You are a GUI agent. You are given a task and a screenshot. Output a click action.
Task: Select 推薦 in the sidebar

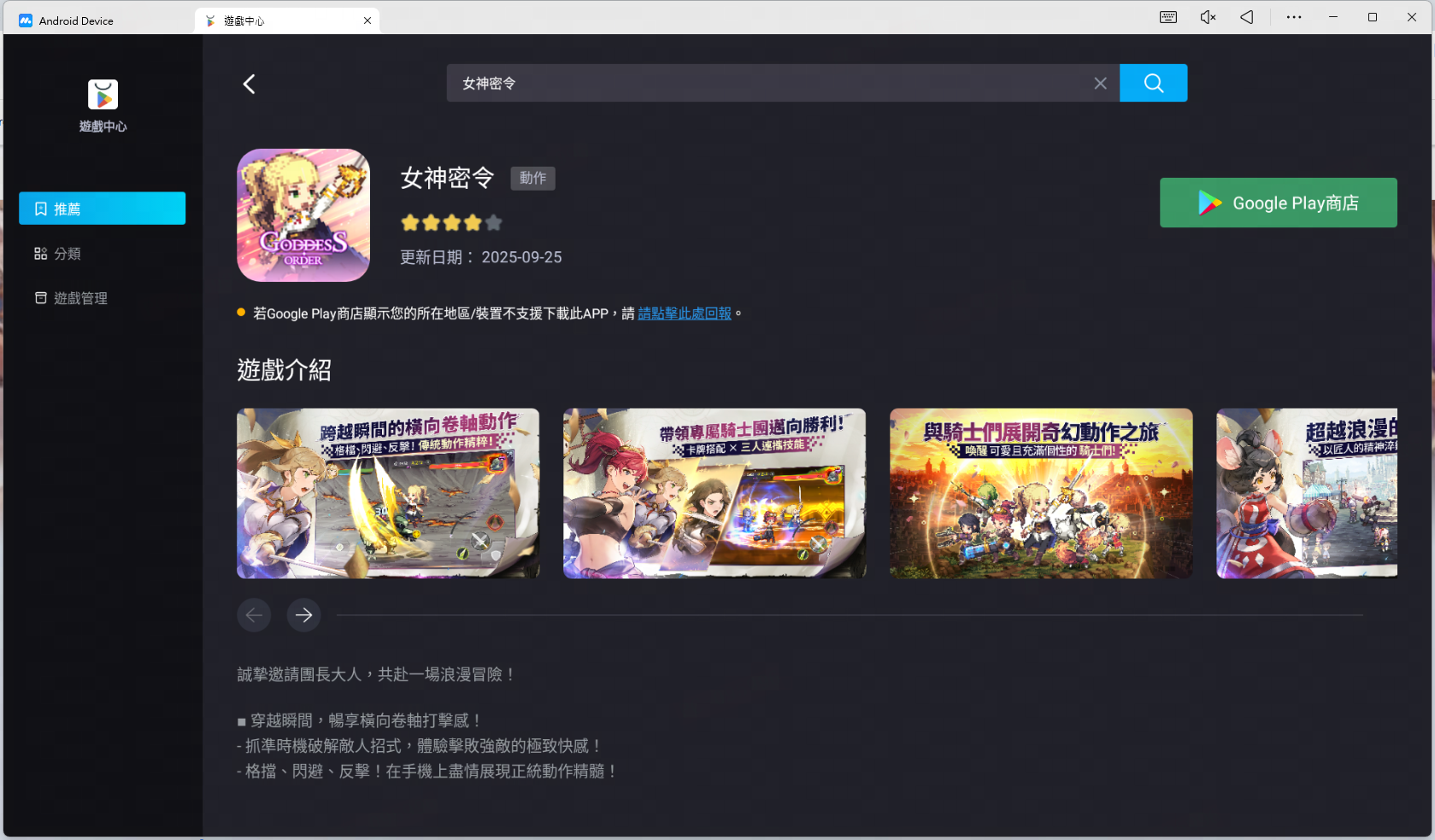(x=102, y=209)
